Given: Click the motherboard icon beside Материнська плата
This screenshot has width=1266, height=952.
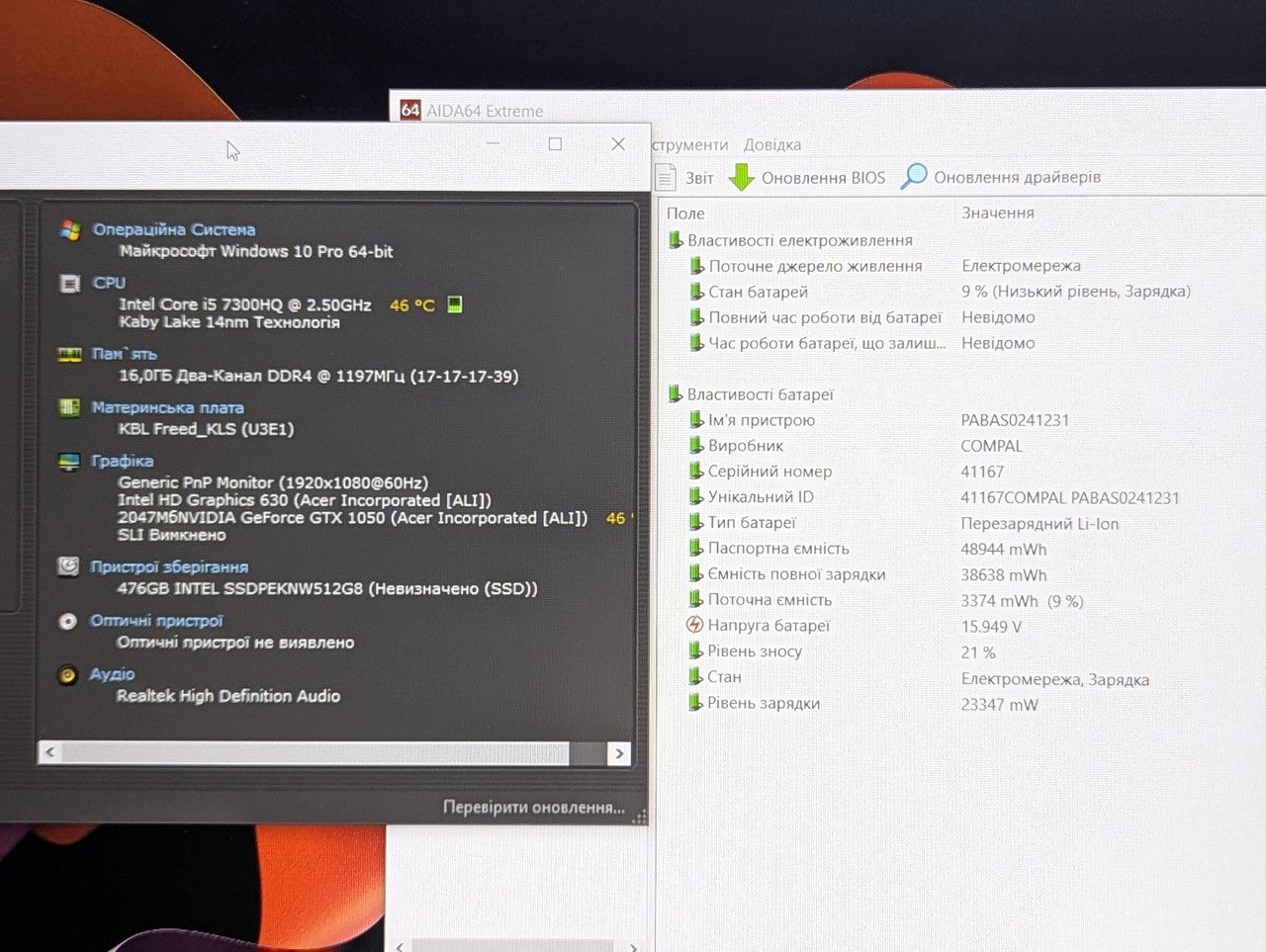Looking at the screenshot, I should pos(69,407).
